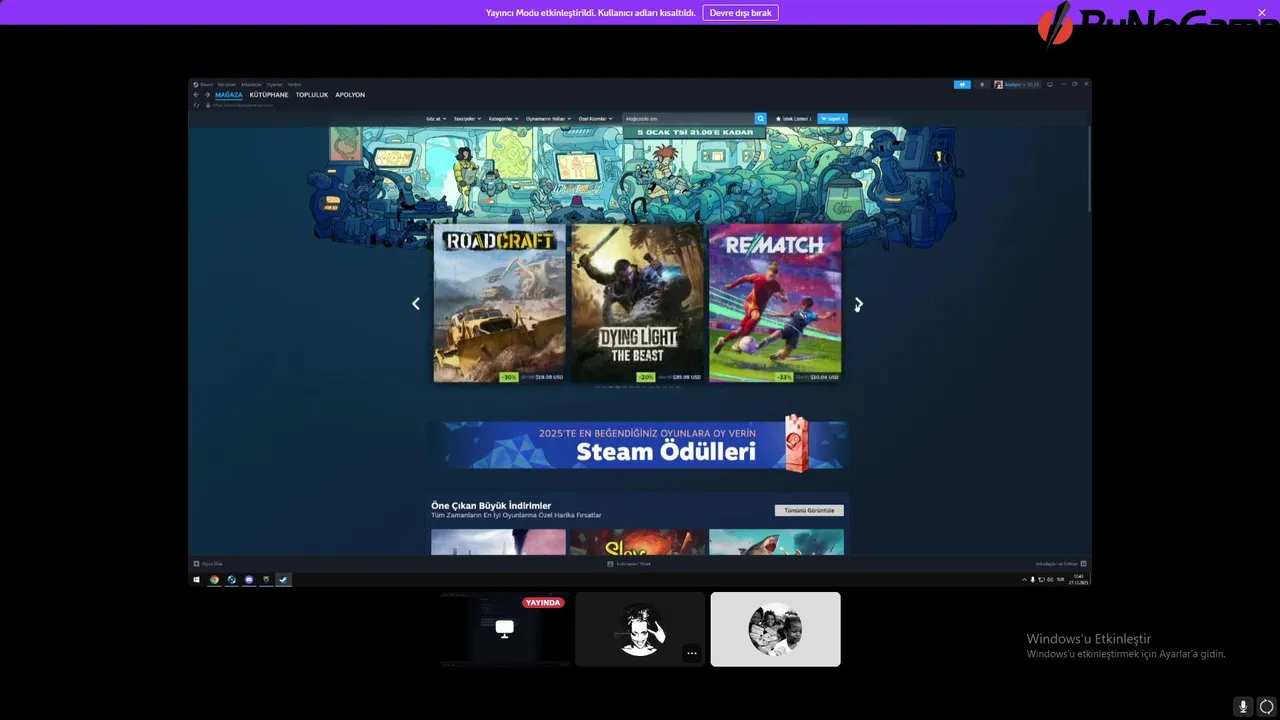The height and width of the screenshot is (720, 1280).
Task: Open Discord from the shared taskbar
Action: pyautogui.click(x=249, y=580)
